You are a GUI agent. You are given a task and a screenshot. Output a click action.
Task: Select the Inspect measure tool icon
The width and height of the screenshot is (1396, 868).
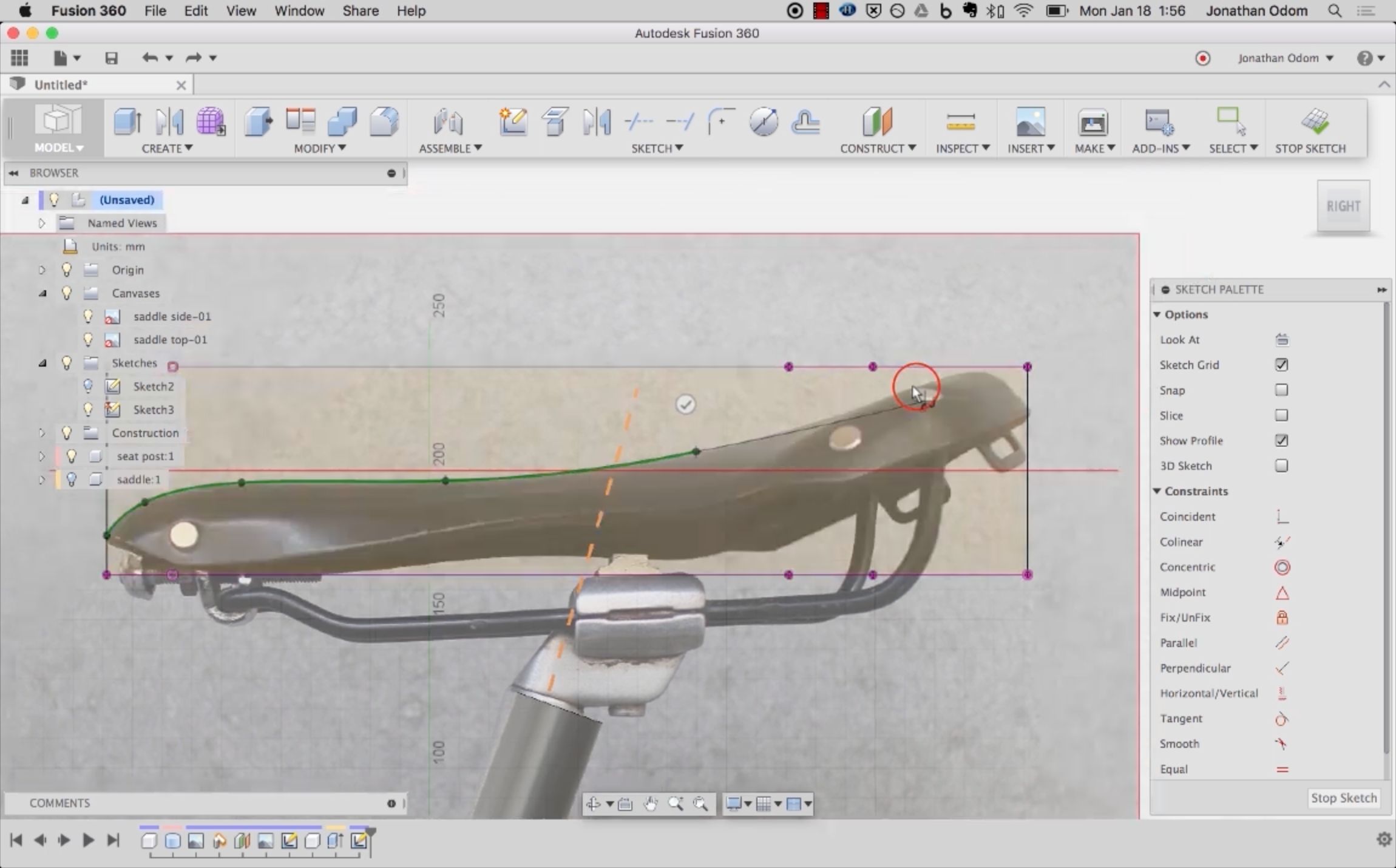tap(960, 122)
